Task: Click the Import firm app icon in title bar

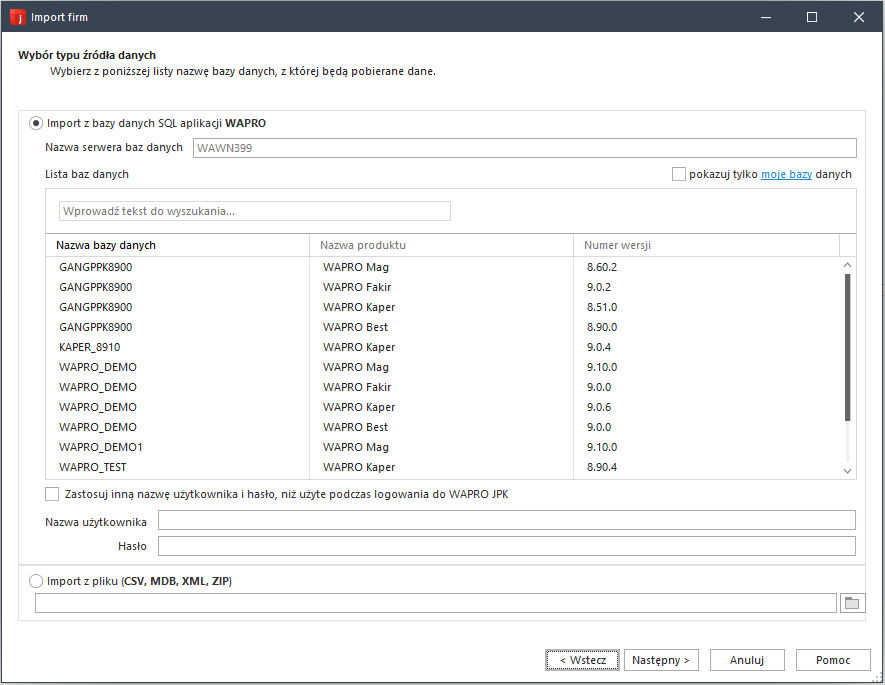Action: pyautogui.click(x=17, y=17)
